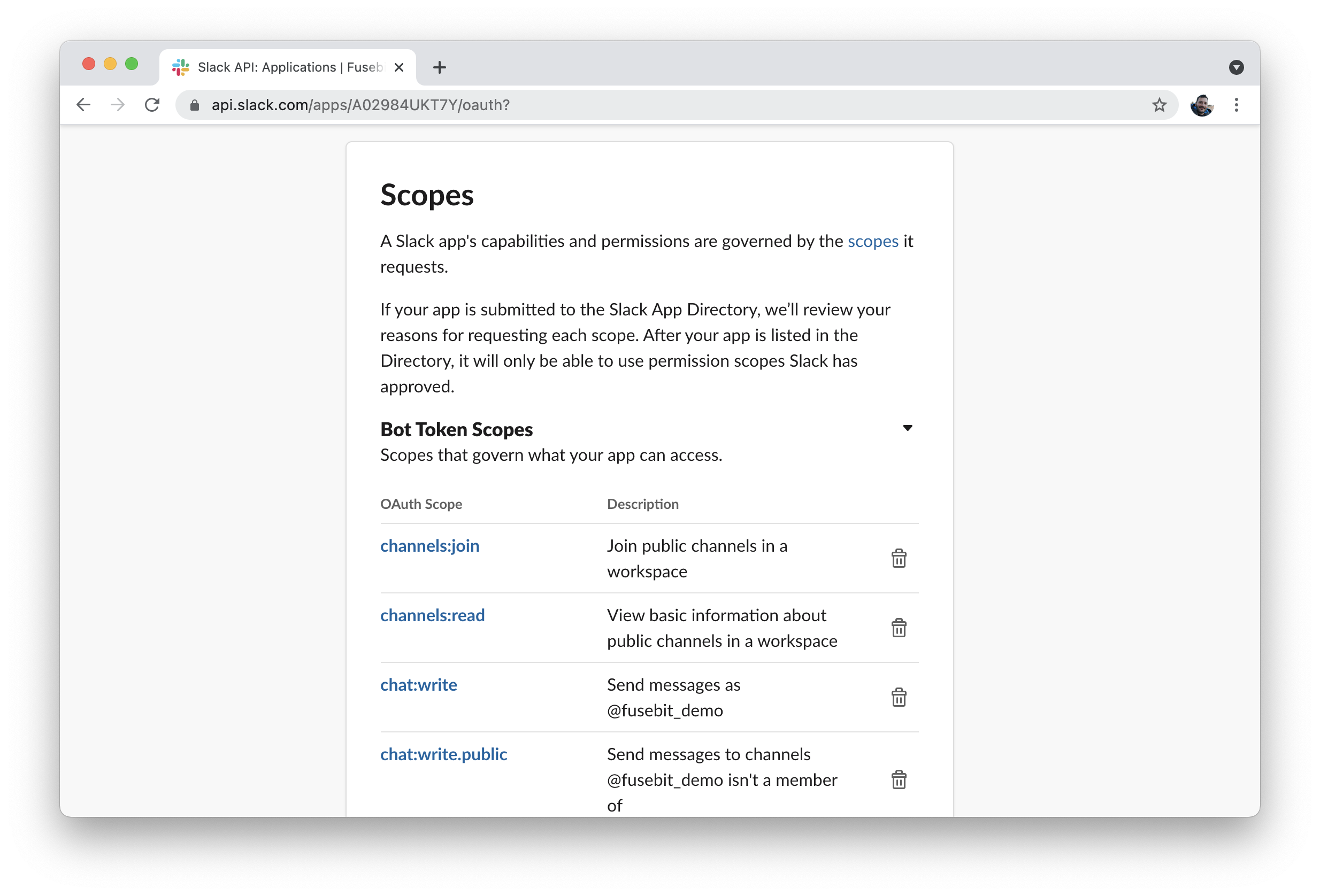Viewport: 1320px width, 896px height.
Task: Open Chrome's three-dot menu
Action: 1236,105
